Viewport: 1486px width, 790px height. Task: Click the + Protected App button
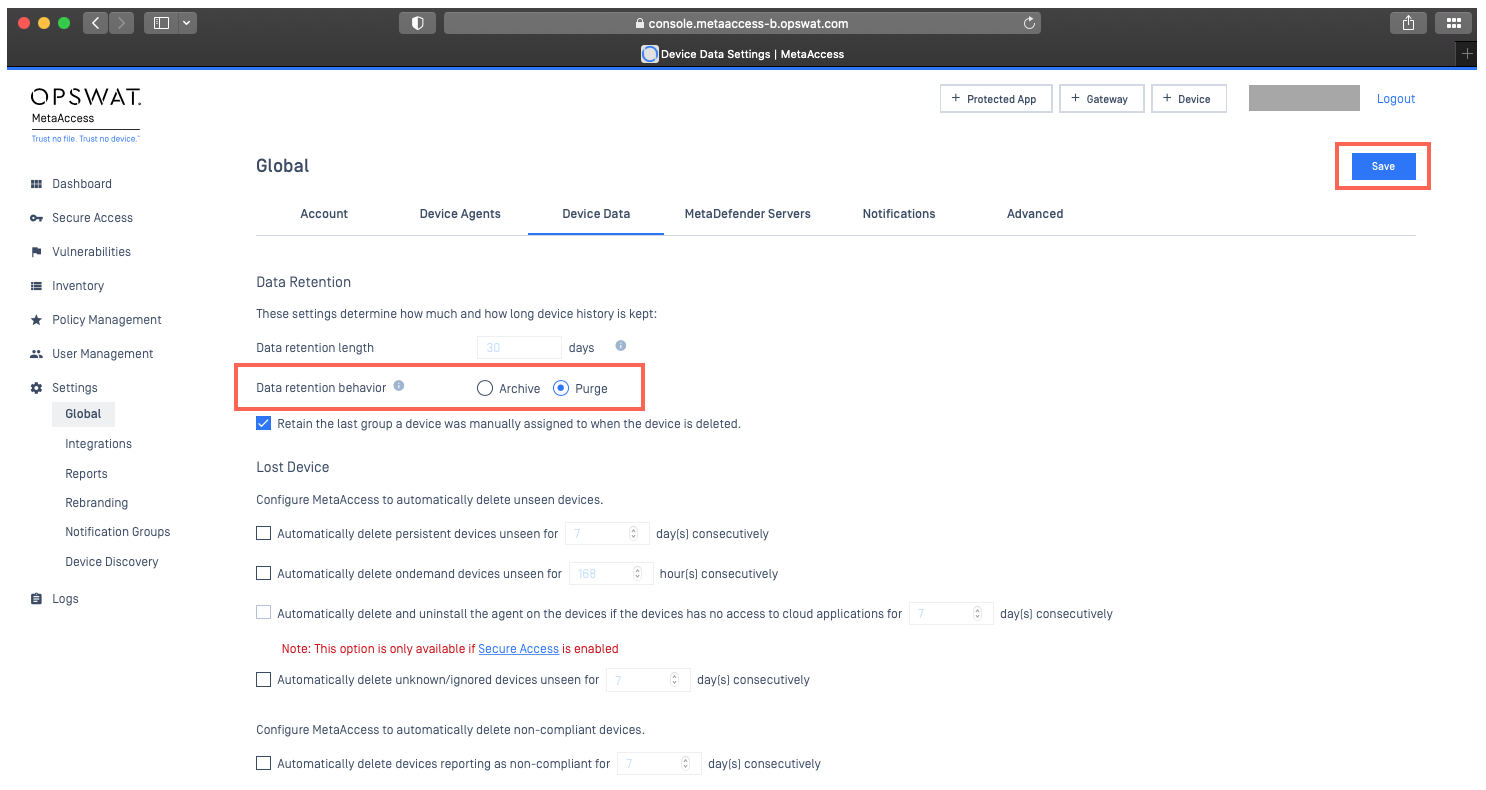pyautogui.click(x=994, y=99)
